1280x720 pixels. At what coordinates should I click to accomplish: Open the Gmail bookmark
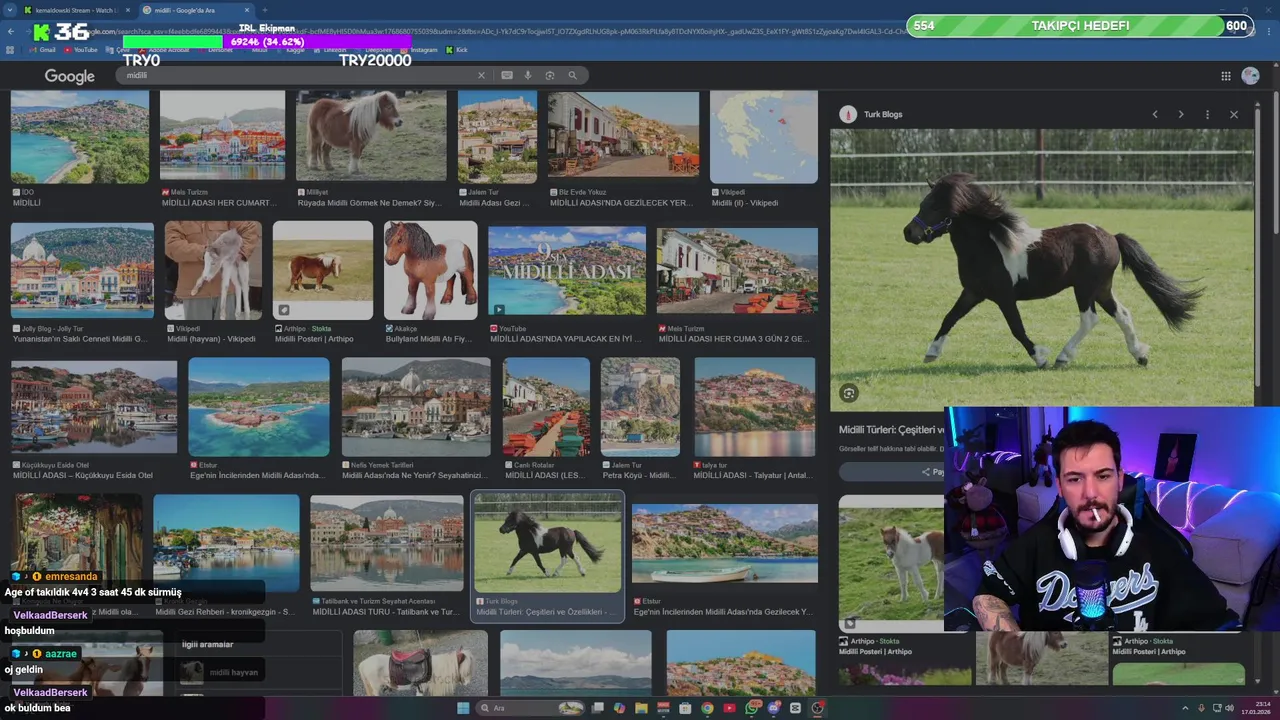click(43, 50)
